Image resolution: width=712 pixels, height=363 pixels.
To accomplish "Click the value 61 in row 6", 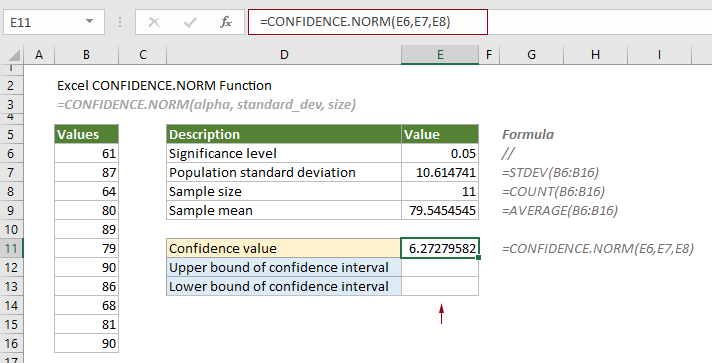I will (86, 154).
